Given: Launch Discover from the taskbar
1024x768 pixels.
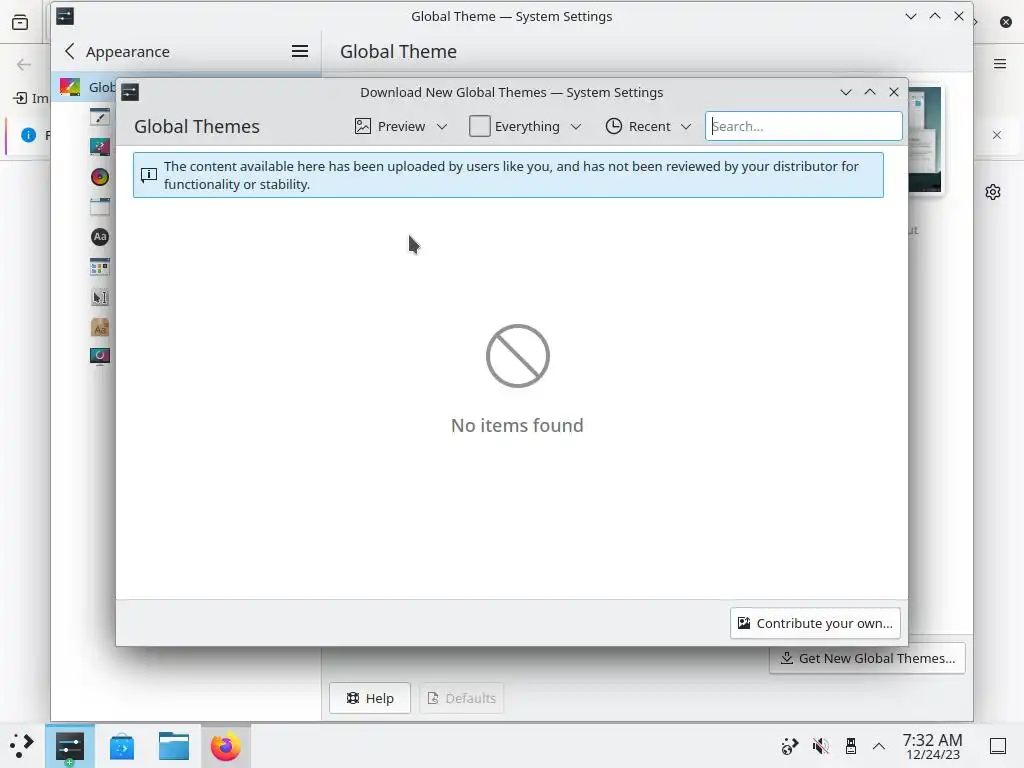Looking at the screenshot, I should (x=122, y=746).
